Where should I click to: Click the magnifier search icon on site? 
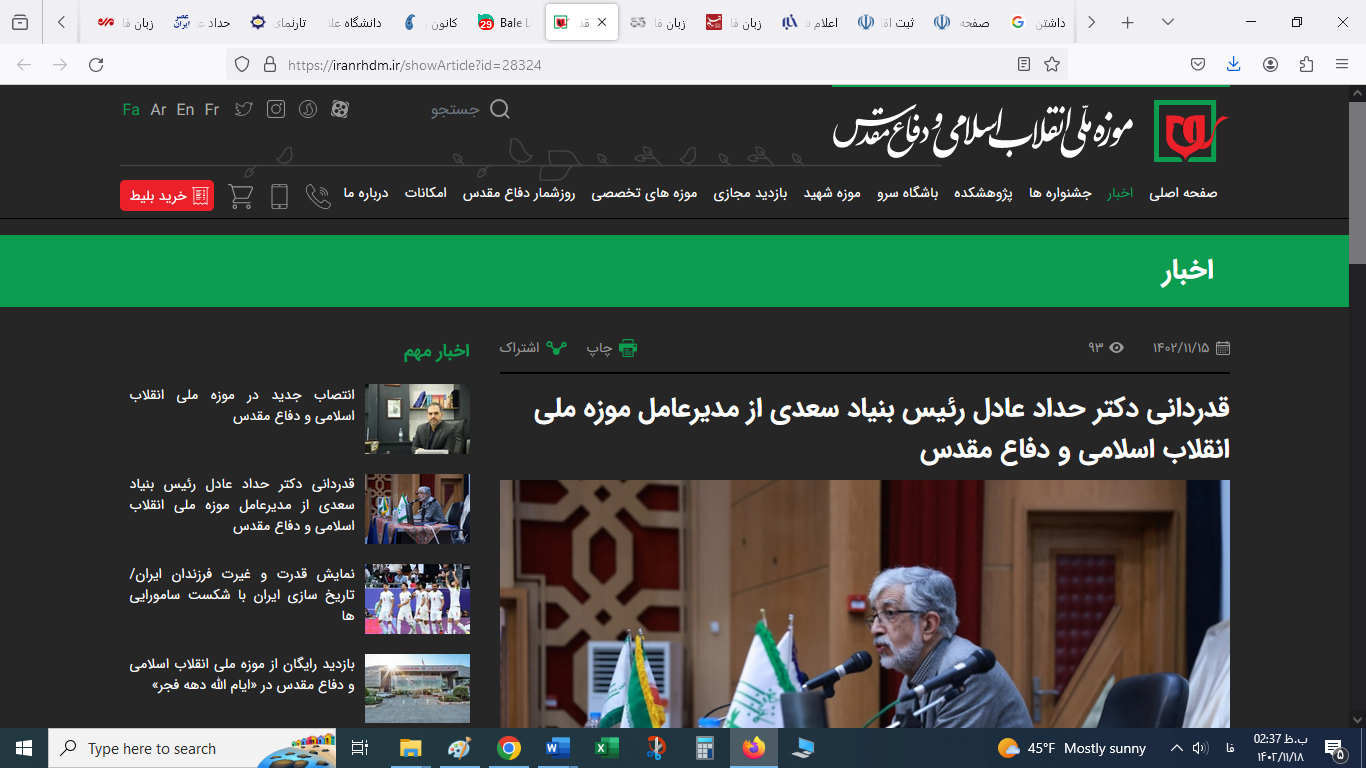click(x=500, y=110)
